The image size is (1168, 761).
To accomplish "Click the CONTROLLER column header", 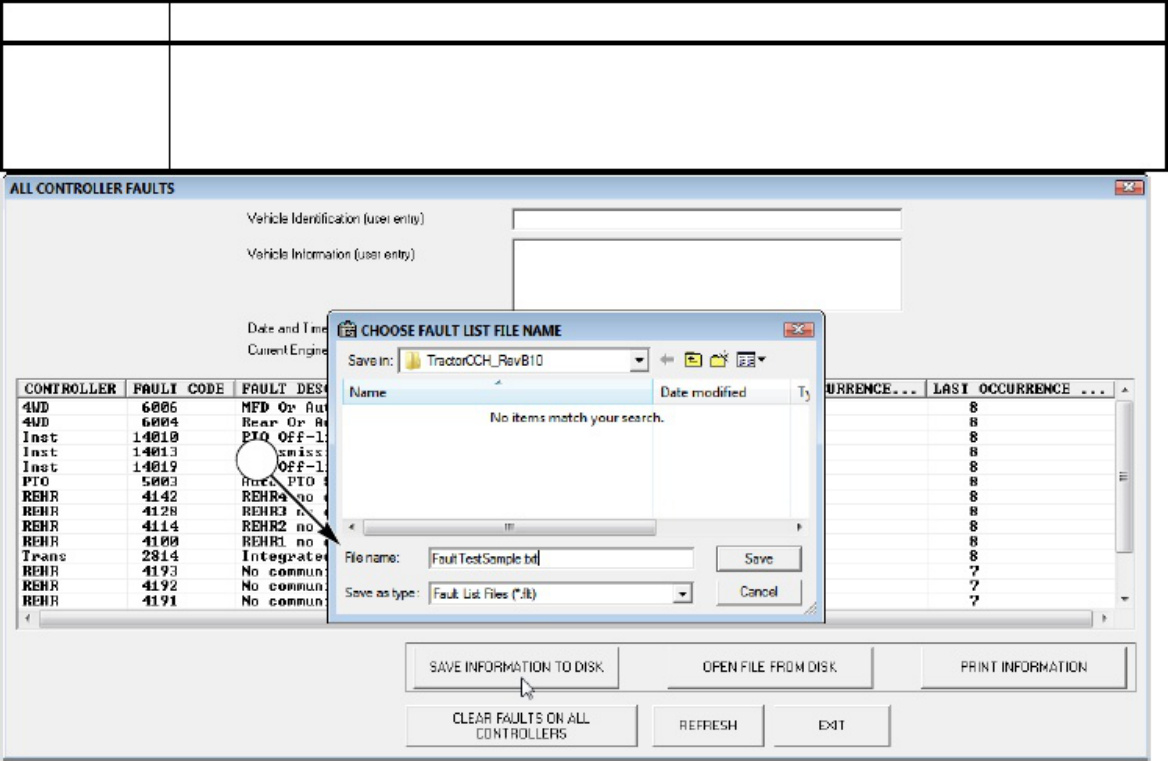I will tap(71, 389).
